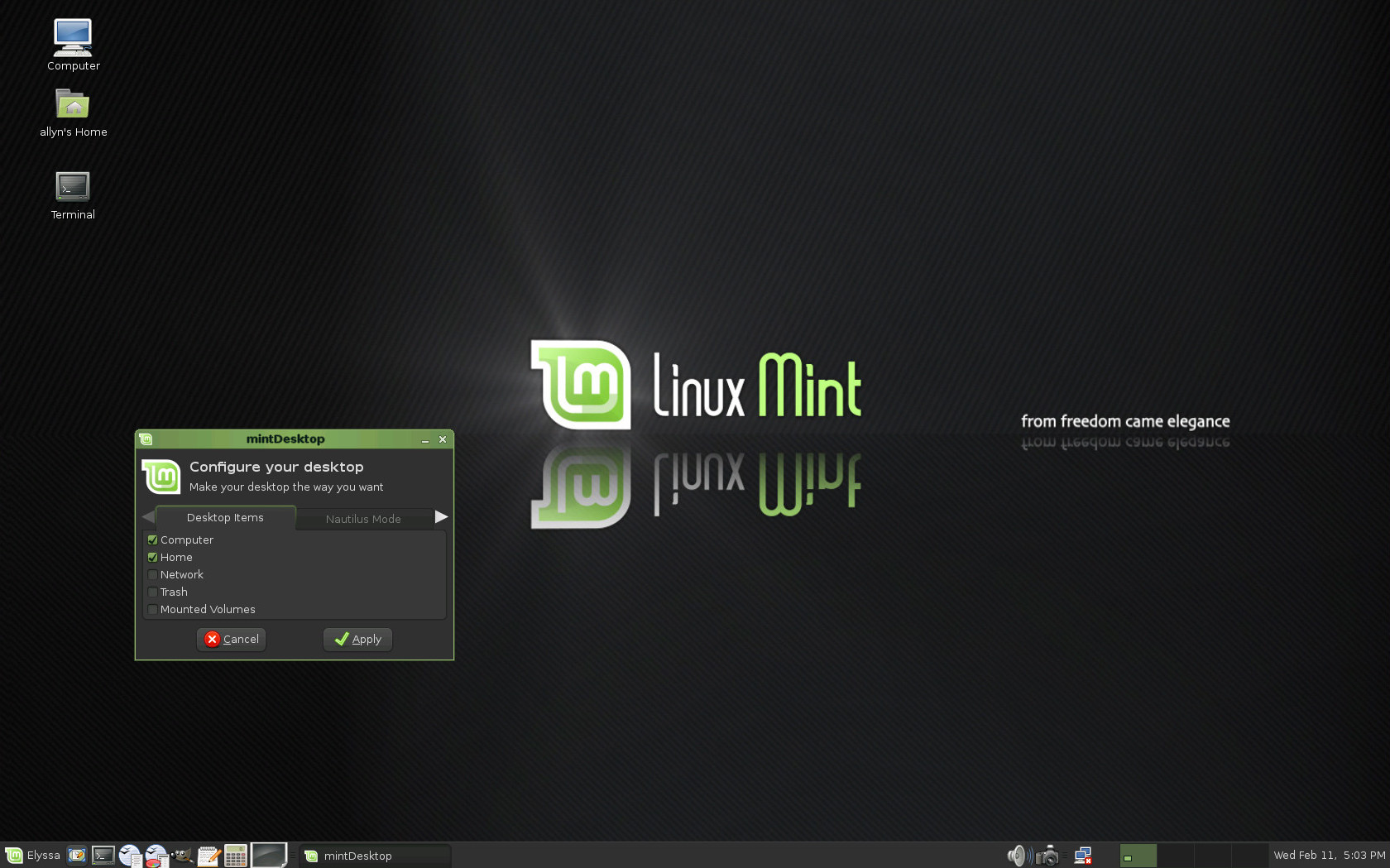
Task: Open the network status tray icon
Action: pyautogui.click(x=1082, y=856)
